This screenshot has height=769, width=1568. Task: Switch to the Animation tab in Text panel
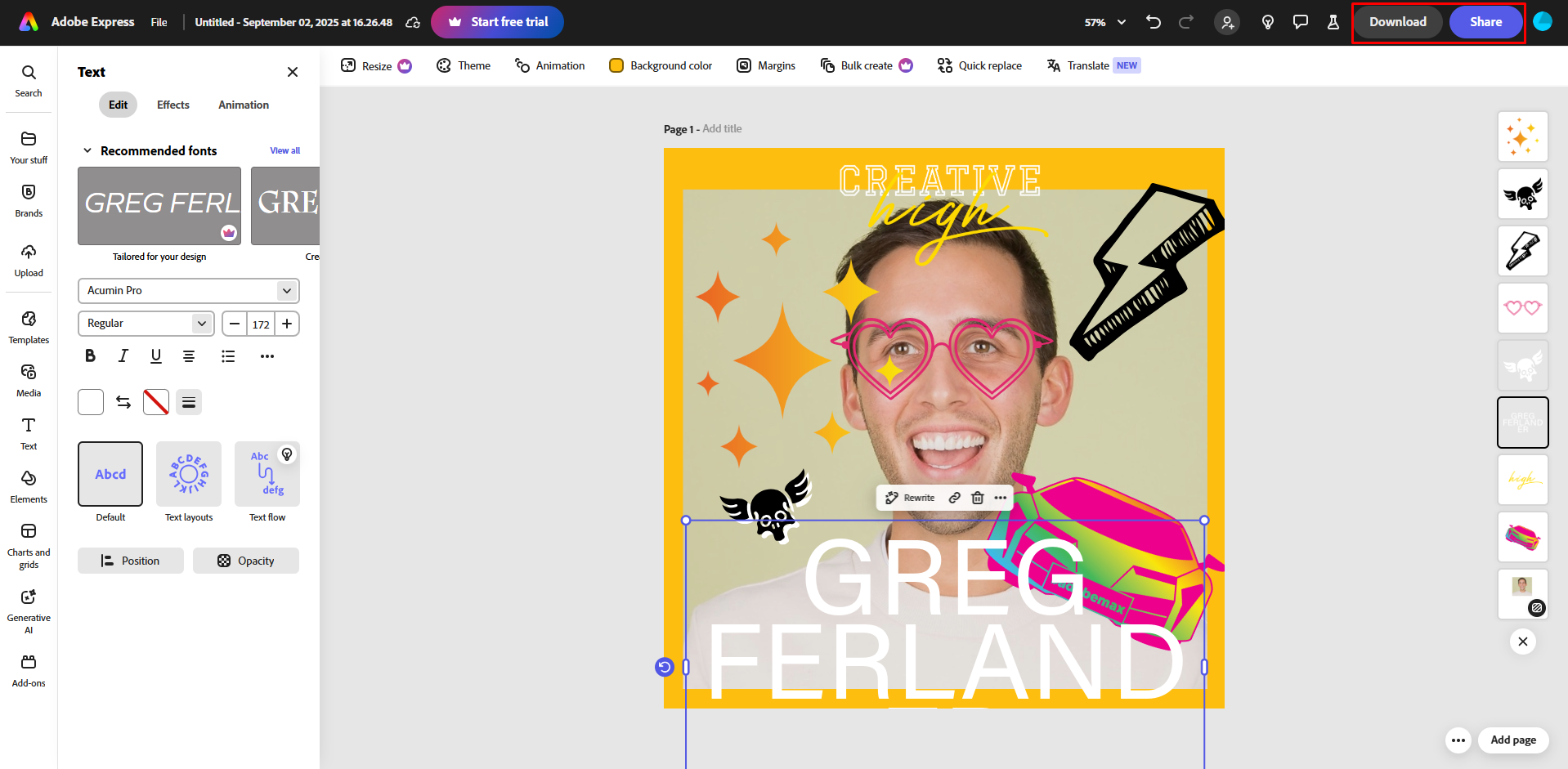point(244,105)
